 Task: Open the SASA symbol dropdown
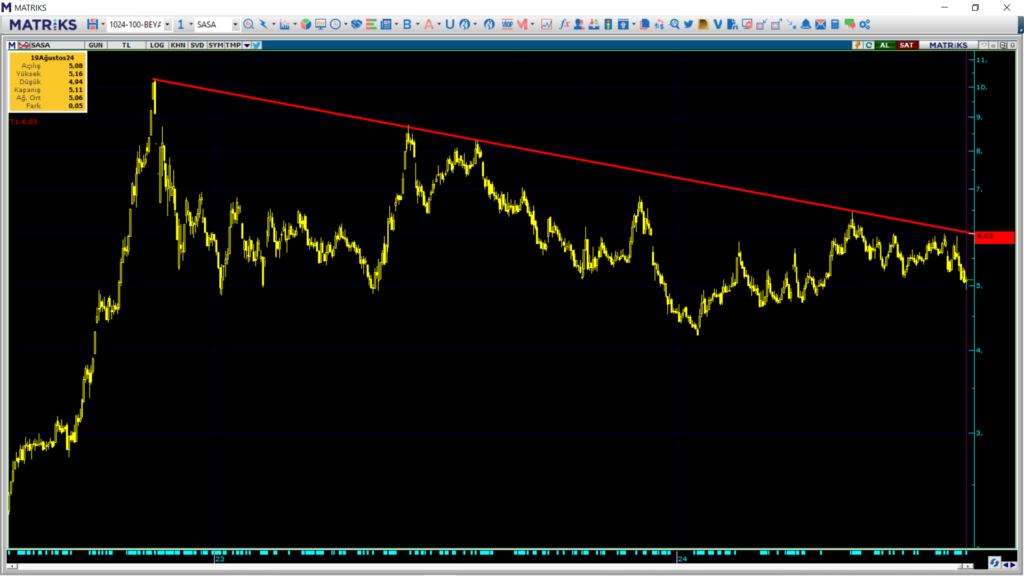pos(235,24)
